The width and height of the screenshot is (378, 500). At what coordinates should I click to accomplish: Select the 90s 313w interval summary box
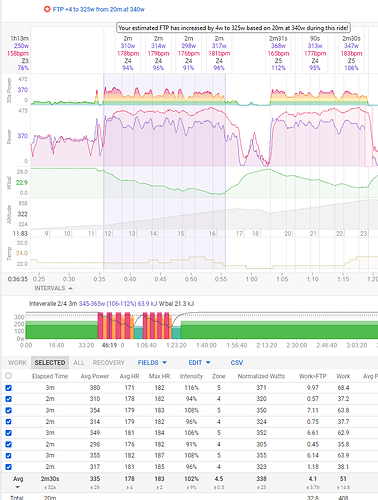315,53
